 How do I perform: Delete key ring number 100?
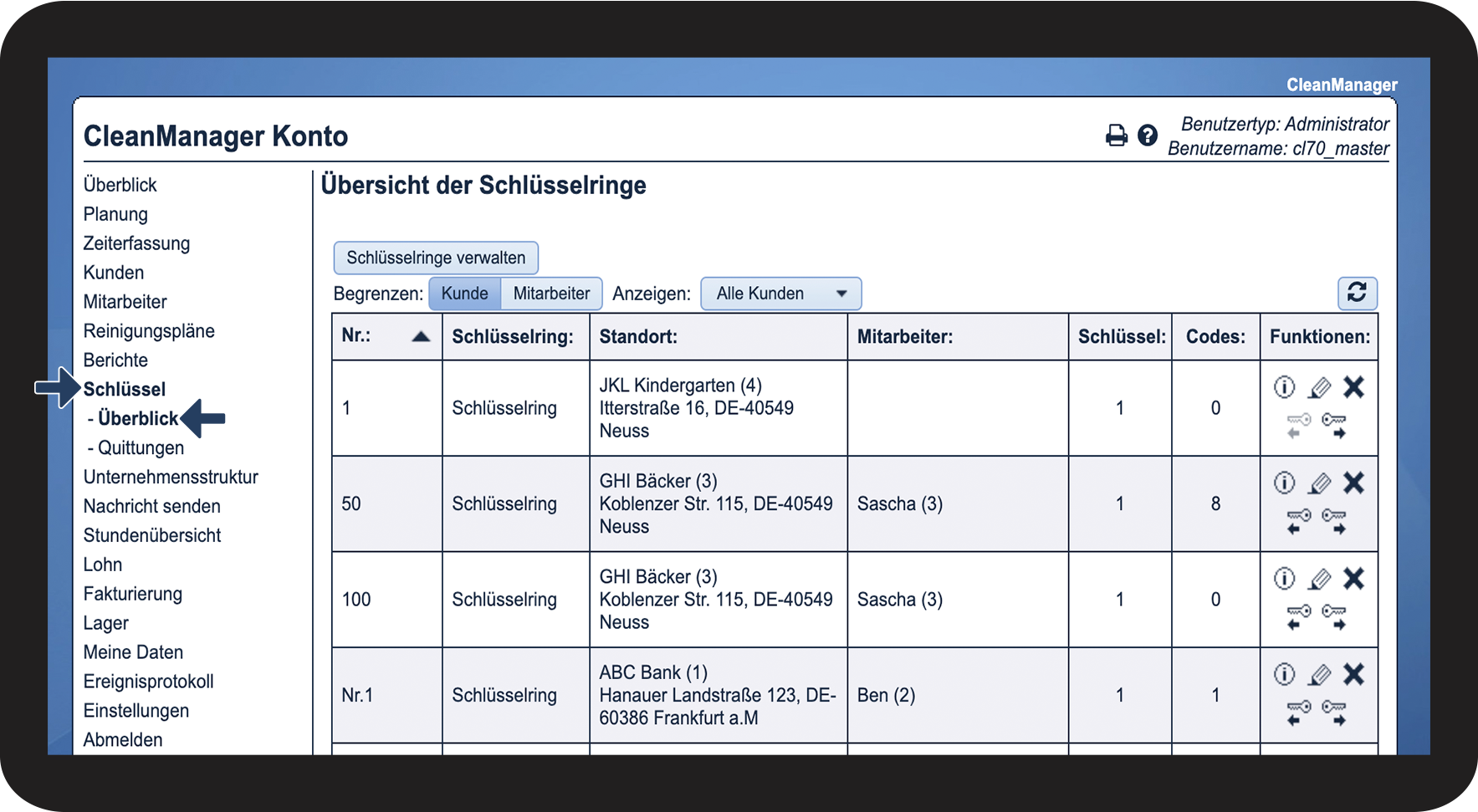click(x=1353, y=579)
